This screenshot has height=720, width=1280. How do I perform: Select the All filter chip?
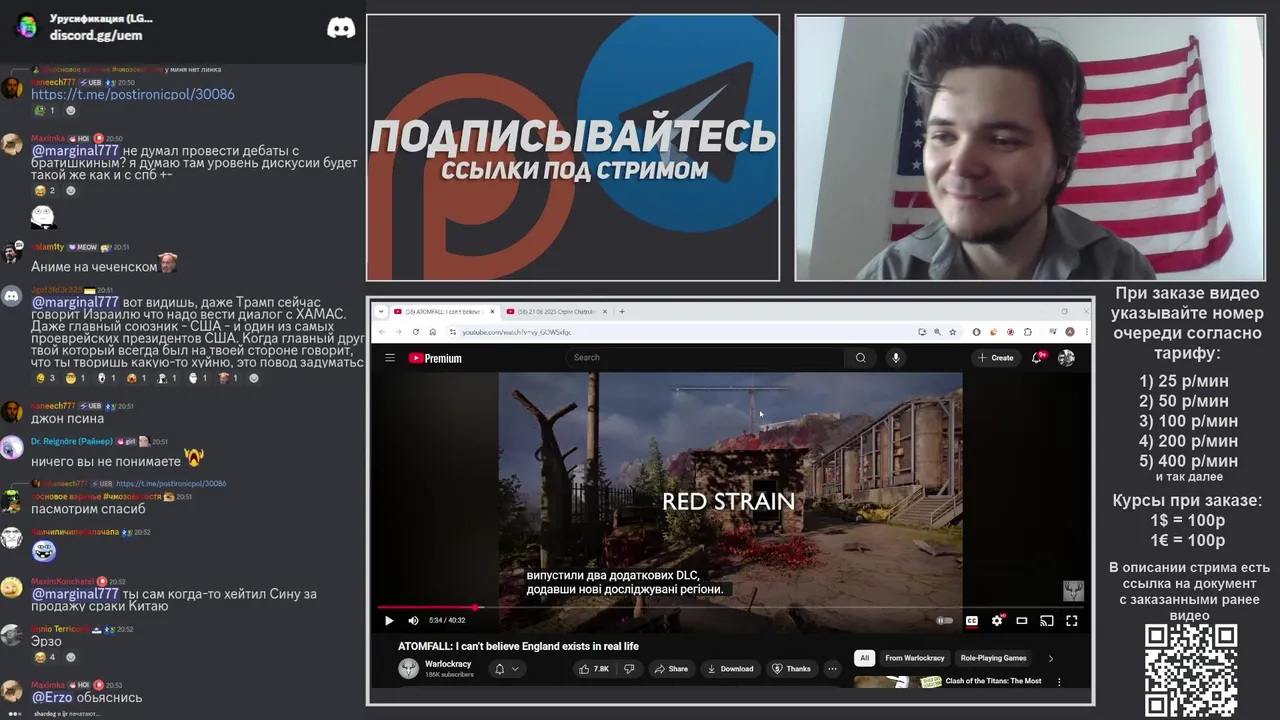(865, 658)
